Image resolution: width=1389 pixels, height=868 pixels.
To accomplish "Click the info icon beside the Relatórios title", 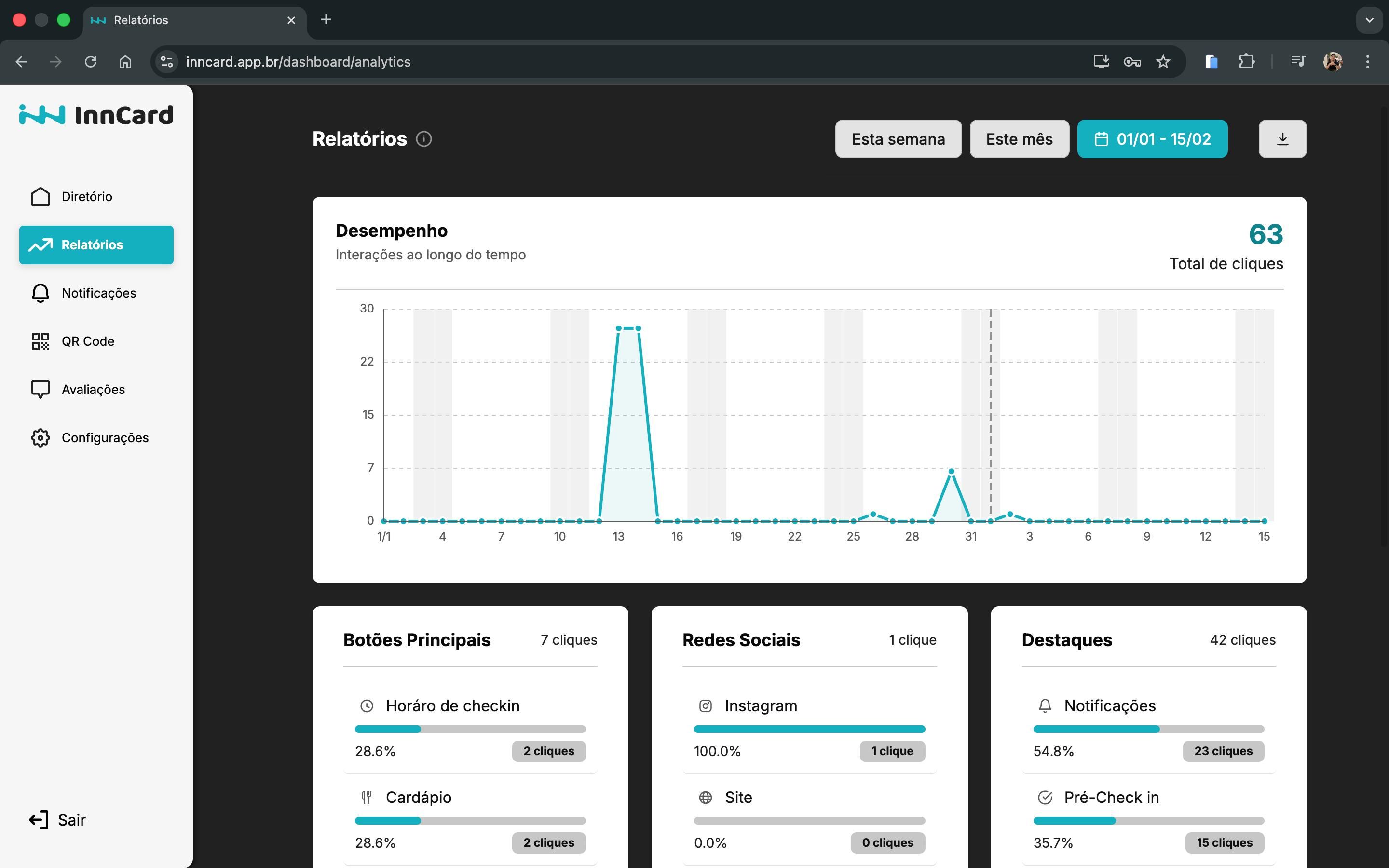I will tap(424, 139).
